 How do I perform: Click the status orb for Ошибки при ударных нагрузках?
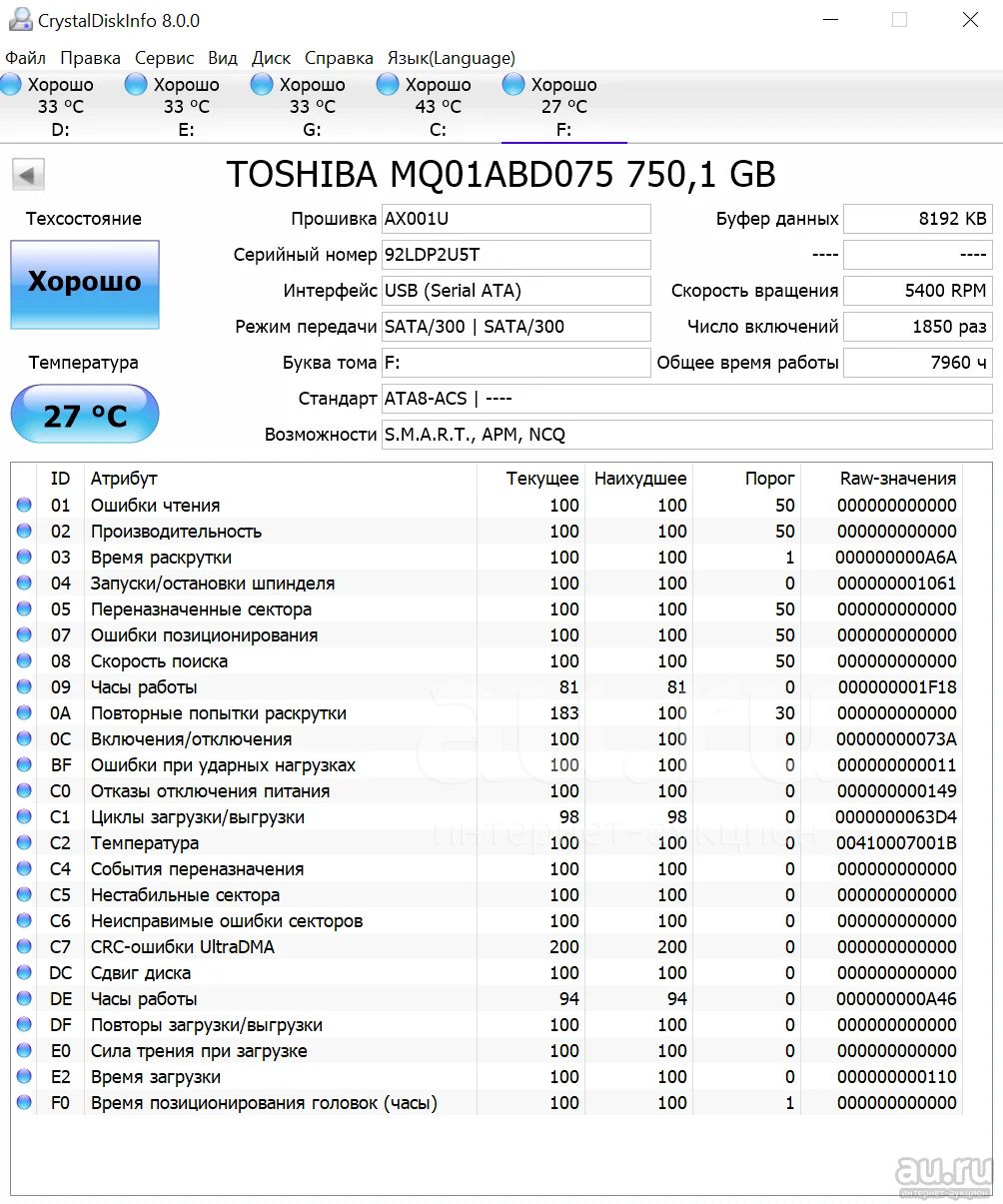tap(24, 765)
